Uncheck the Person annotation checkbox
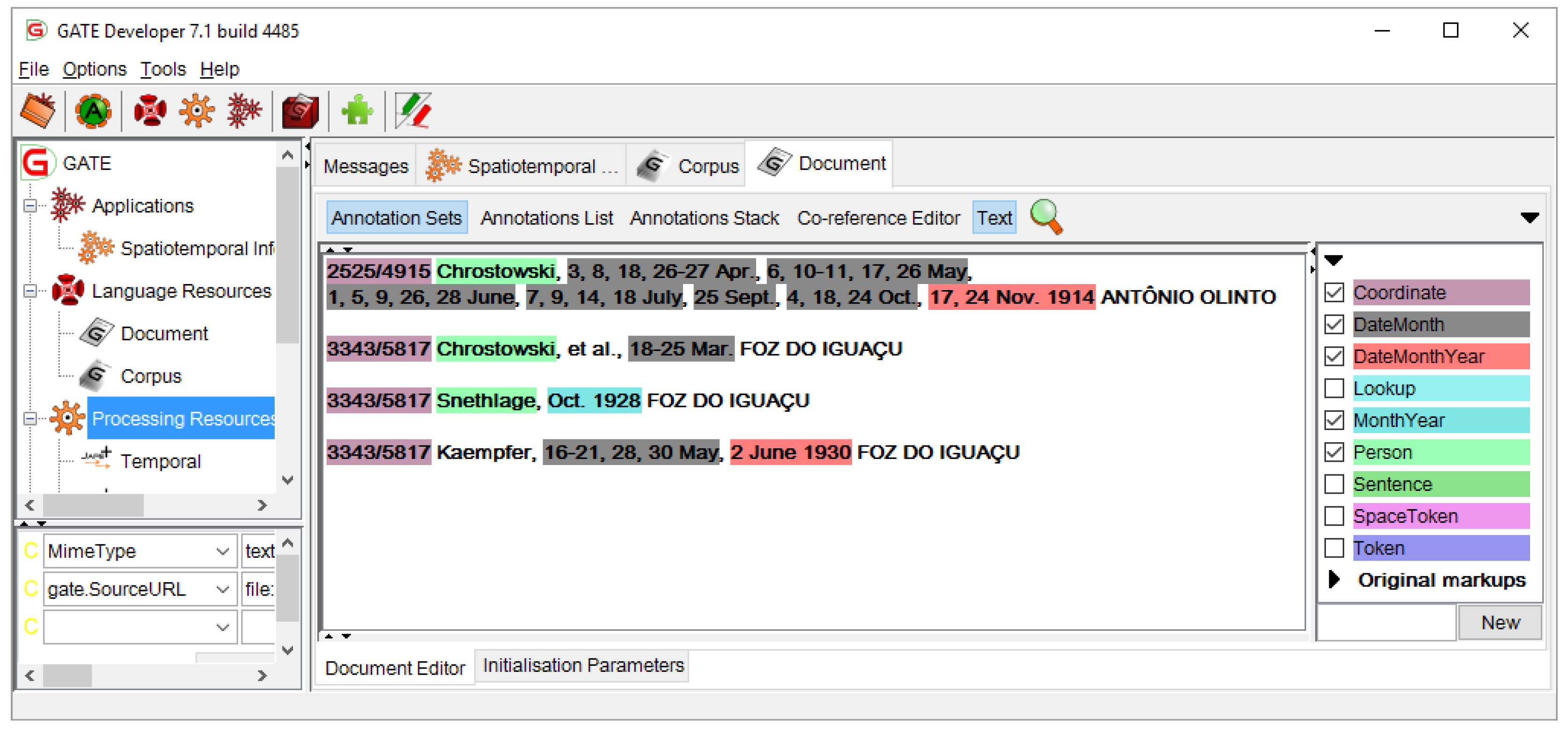 point(1334,452)
